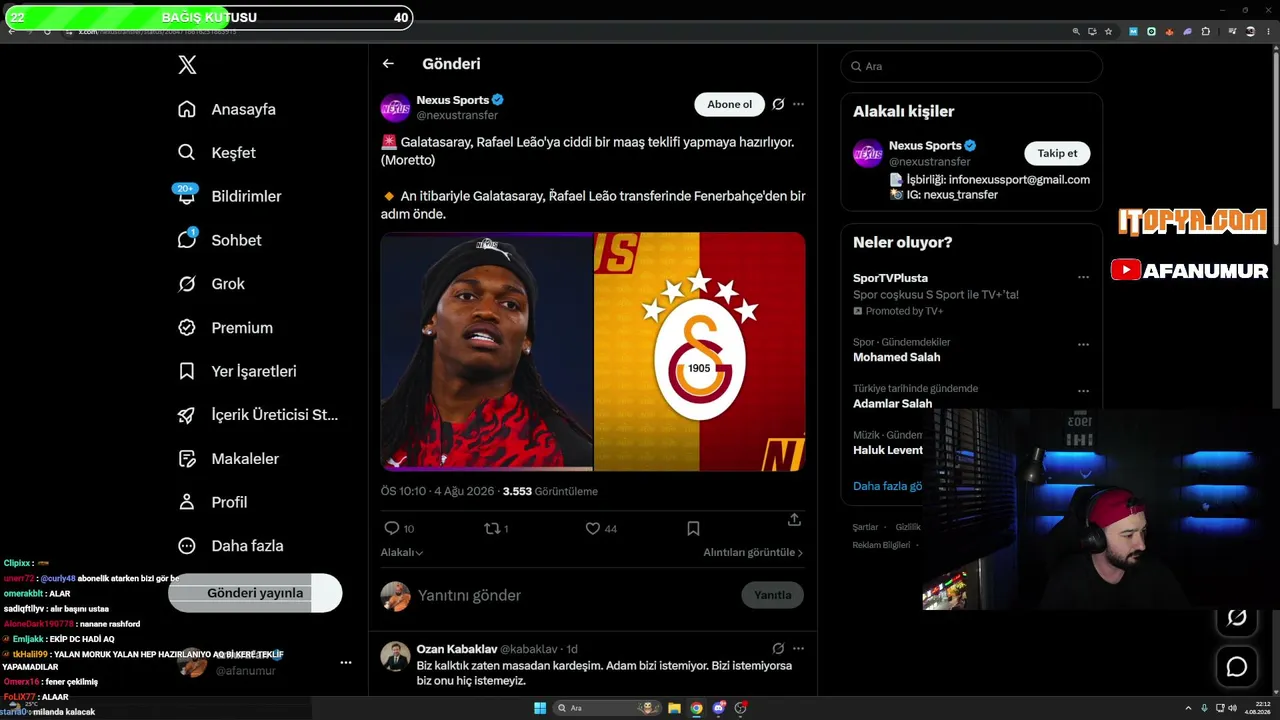
Task: Open the Chrome three-dot menu
Action: click(1268, 31)
